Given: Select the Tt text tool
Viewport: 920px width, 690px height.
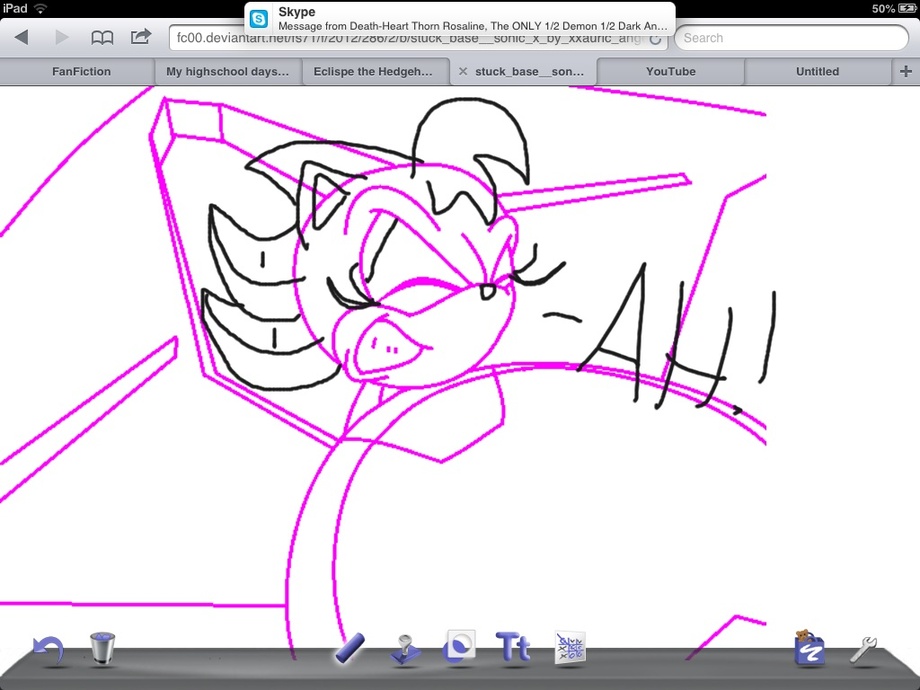Looking at the screenshot, I should (x=513, y=647).
